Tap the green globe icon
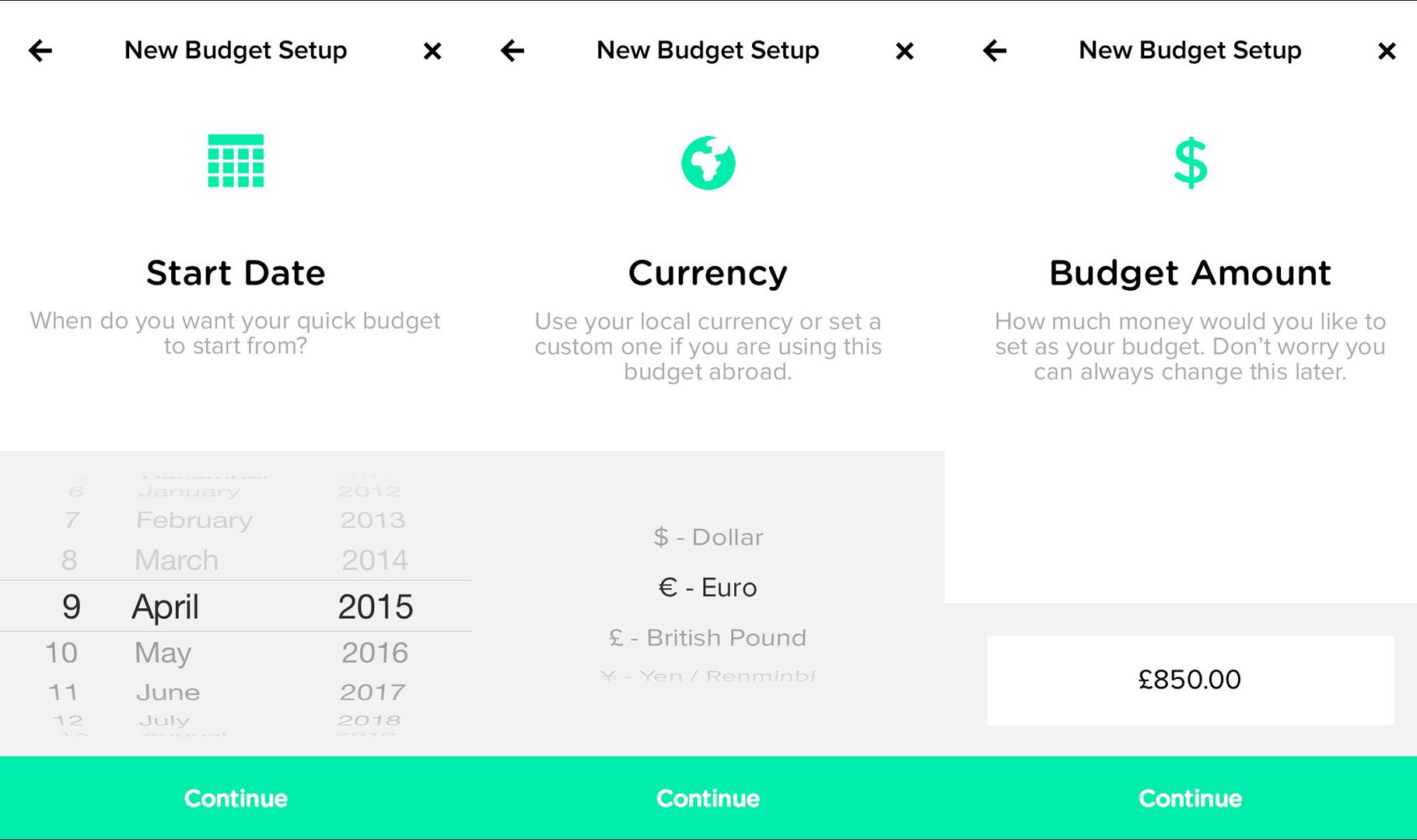 click(708, 163)
